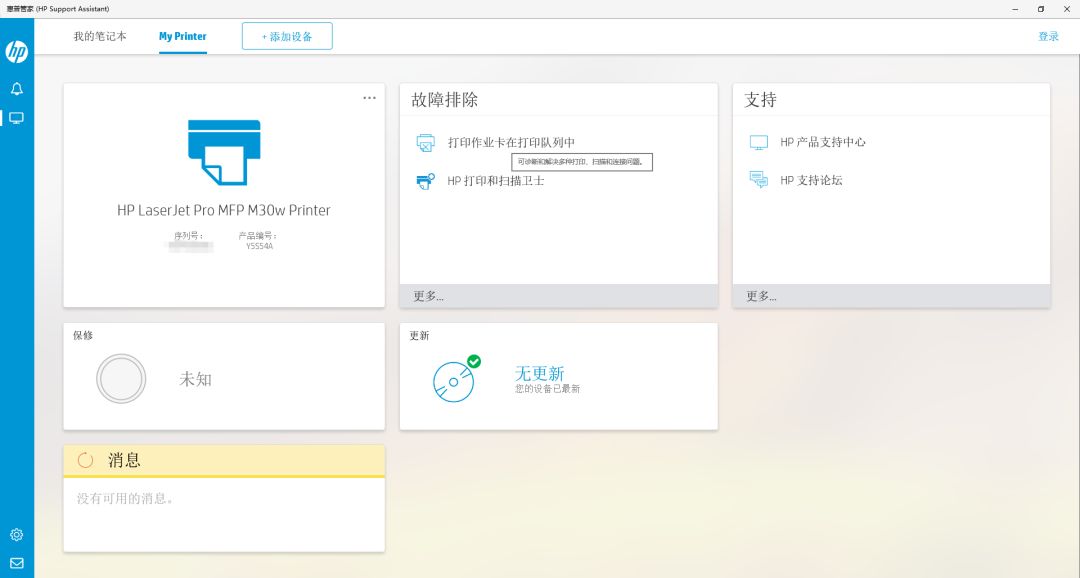Click print job stuck queue icon
The width and height of the screenshot is (1080, 578).
click(426, 143)
